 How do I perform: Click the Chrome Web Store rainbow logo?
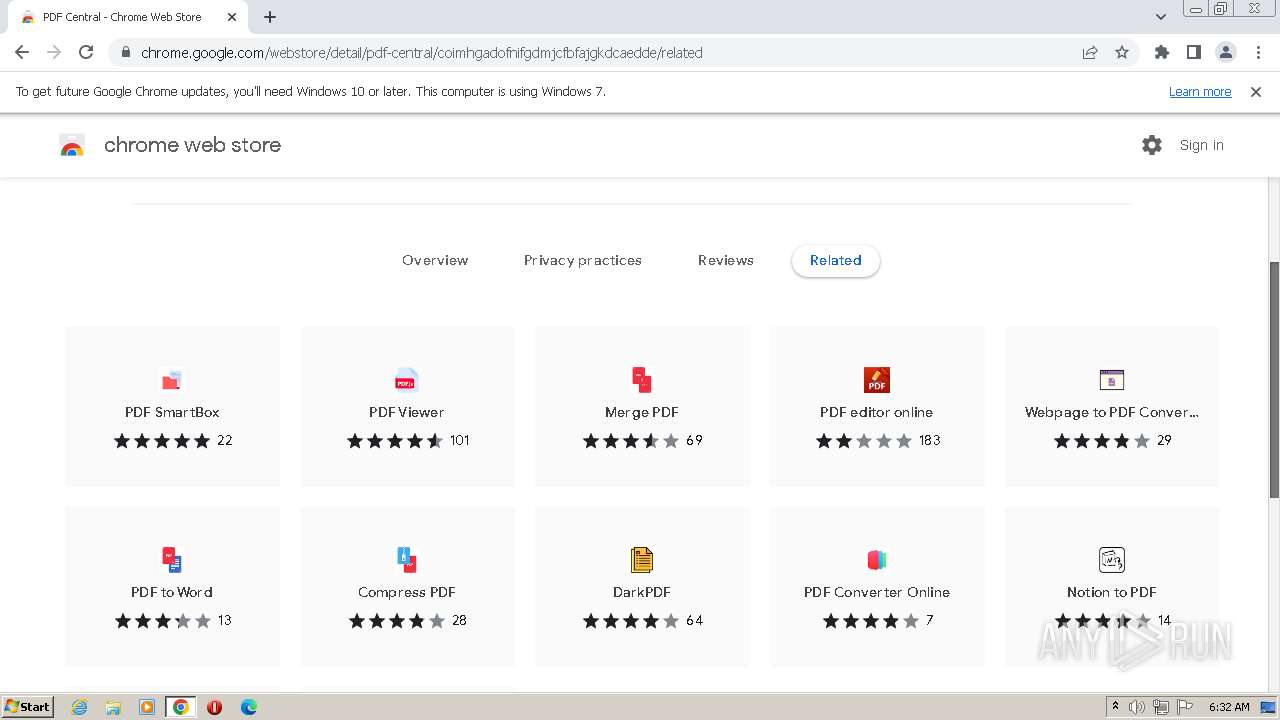pyautogui.click(x=72, y=146)
